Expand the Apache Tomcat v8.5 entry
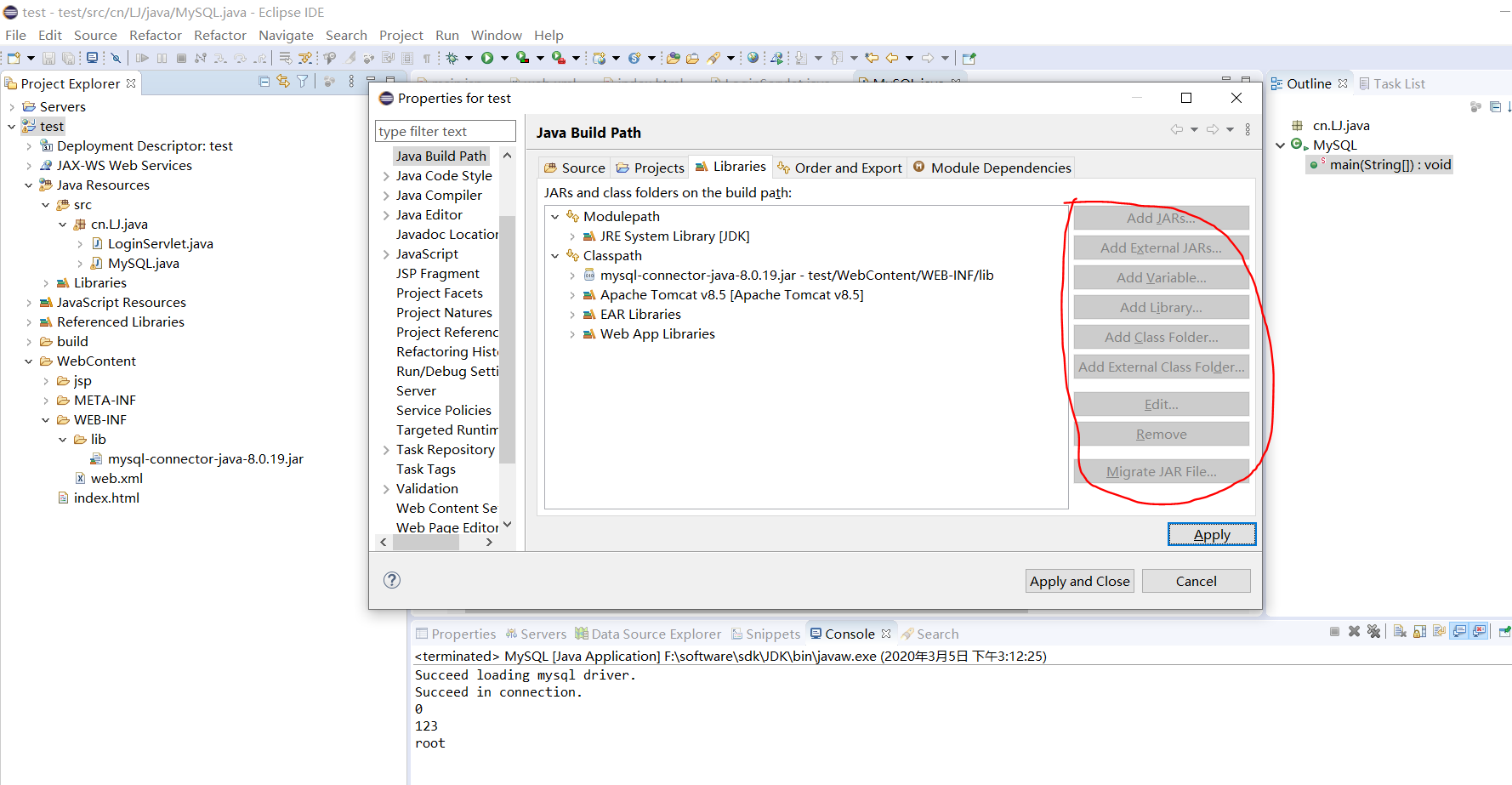The image size is (1512, 785). pyautogui.click(x=572, y=294)
